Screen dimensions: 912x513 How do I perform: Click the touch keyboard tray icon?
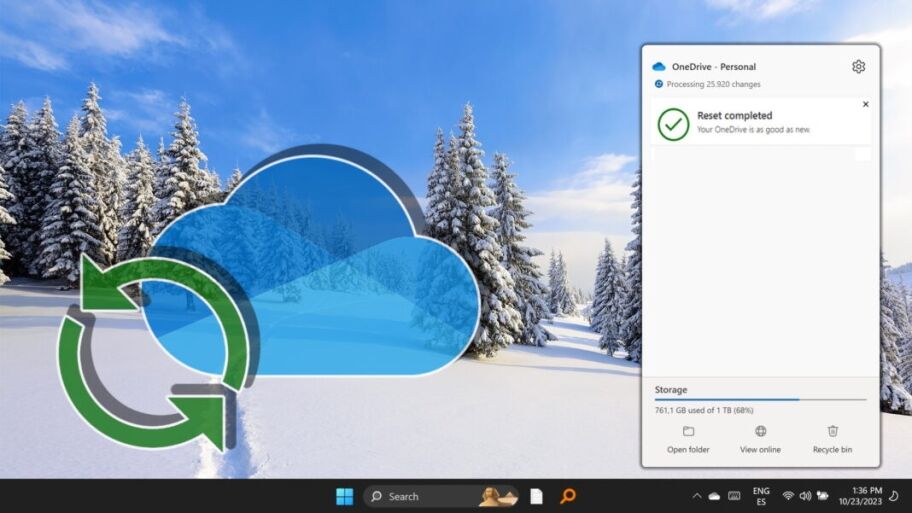(734, 496)
